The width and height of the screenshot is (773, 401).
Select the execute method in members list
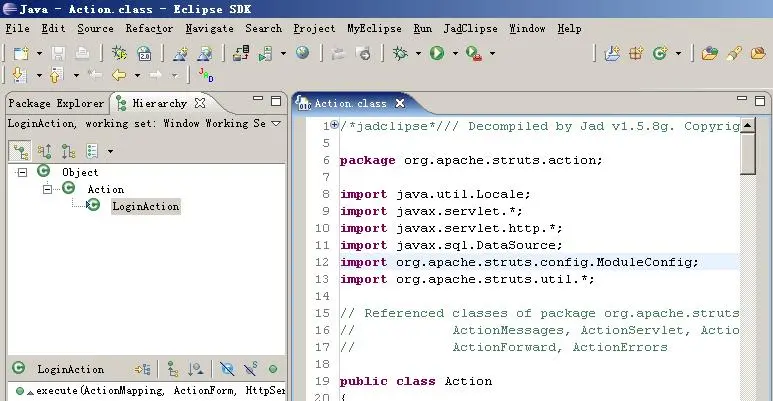(150, 391)
